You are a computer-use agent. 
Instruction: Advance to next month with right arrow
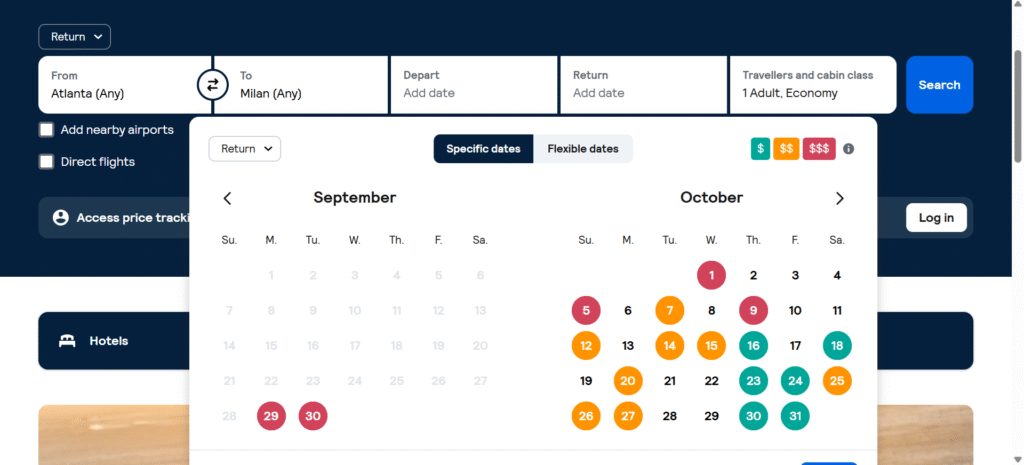point(840,198)
